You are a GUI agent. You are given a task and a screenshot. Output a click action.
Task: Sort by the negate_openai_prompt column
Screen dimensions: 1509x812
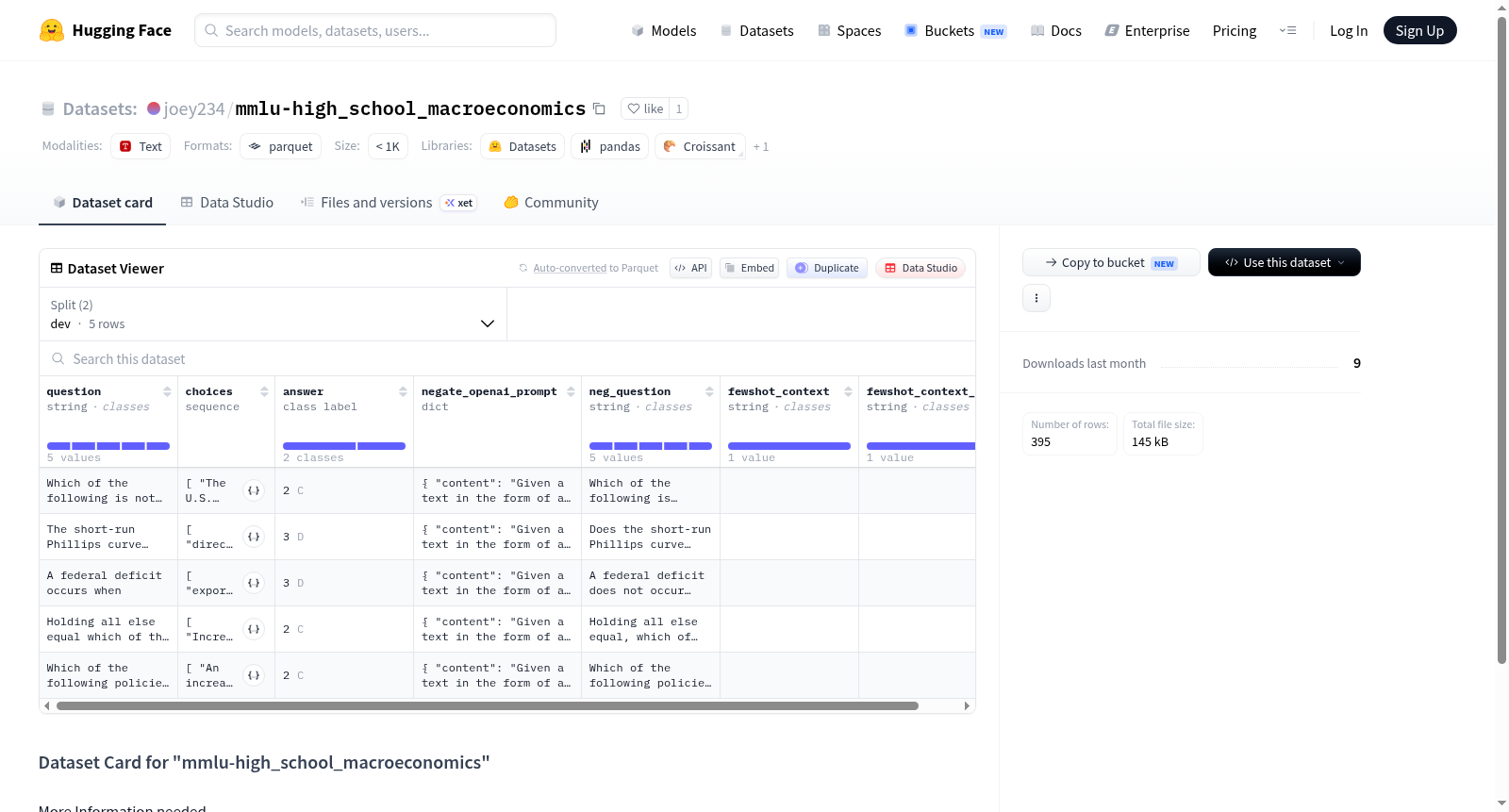click(x=571, y=391)
